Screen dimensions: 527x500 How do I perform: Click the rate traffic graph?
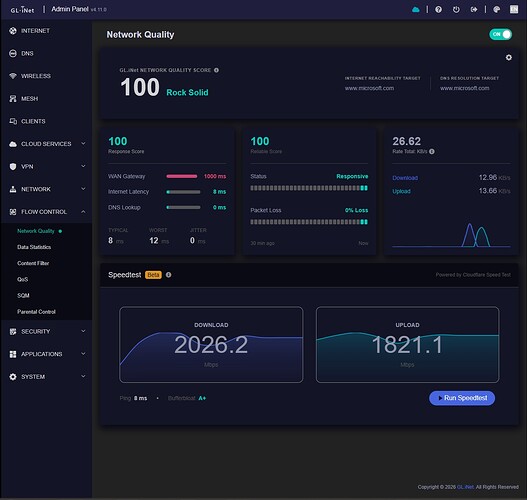[x=451, y=235]
